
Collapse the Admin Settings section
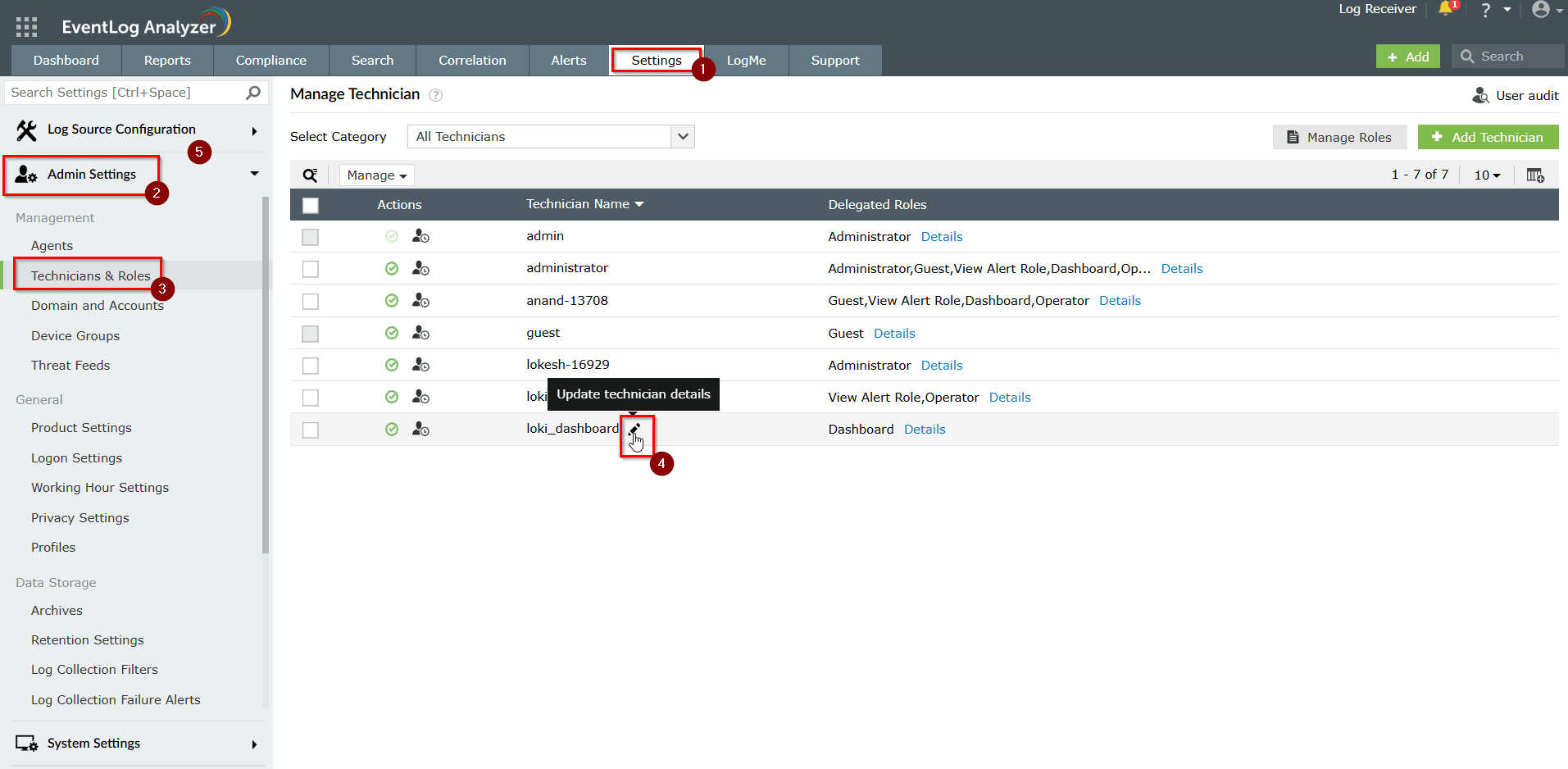pos(254,174)
